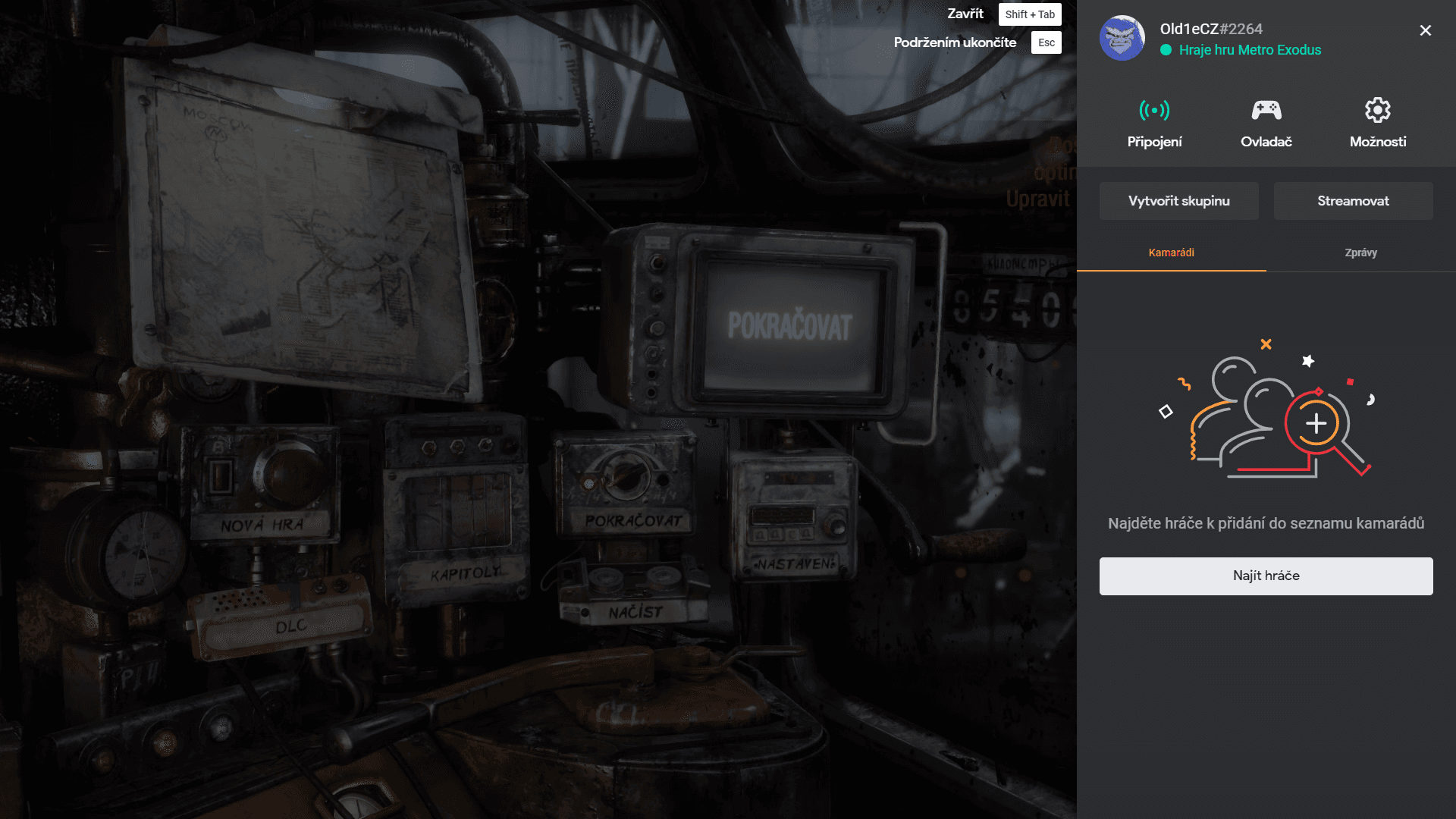Screen dimensions: 1456x819
Task: Choose NOVÁ HRA in game menu
Action: click(262, 525)
